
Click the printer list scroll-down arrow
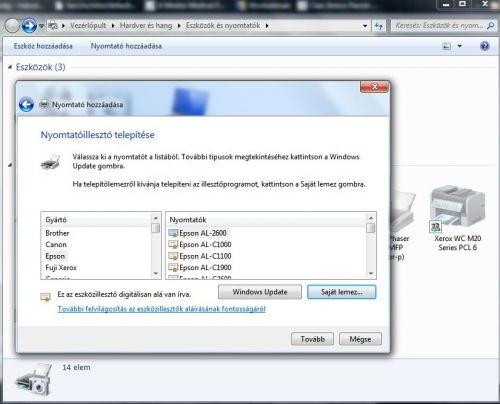(370, 274)
